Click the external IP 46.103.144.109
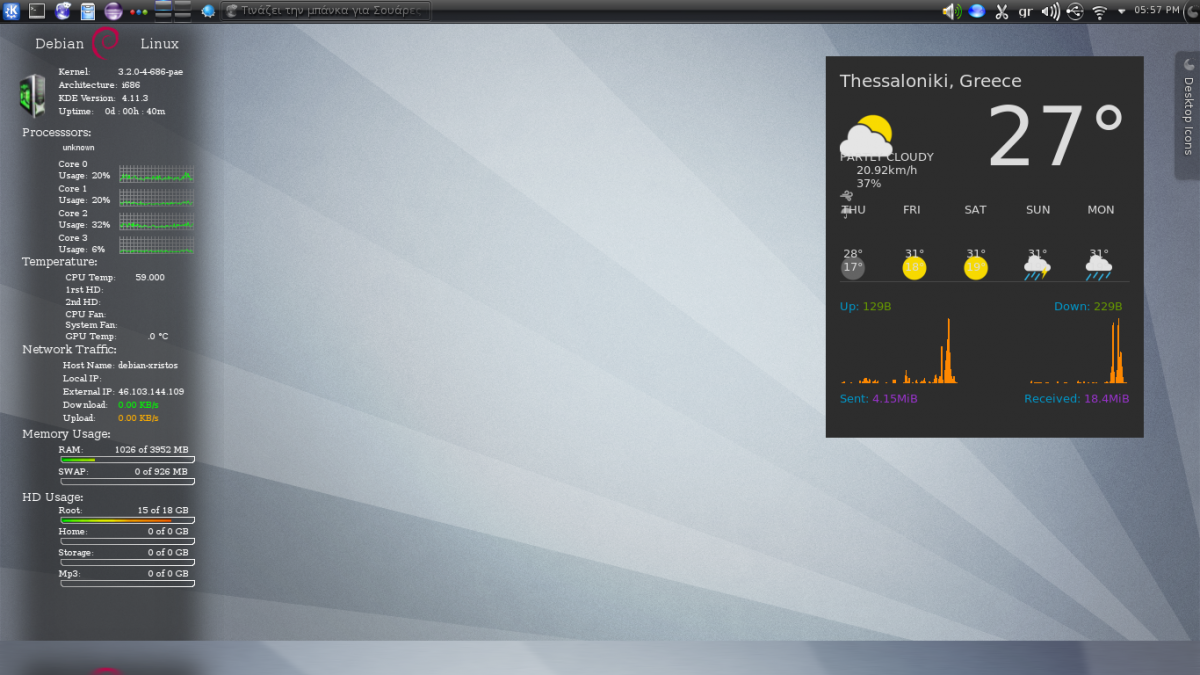 point(151,392)
